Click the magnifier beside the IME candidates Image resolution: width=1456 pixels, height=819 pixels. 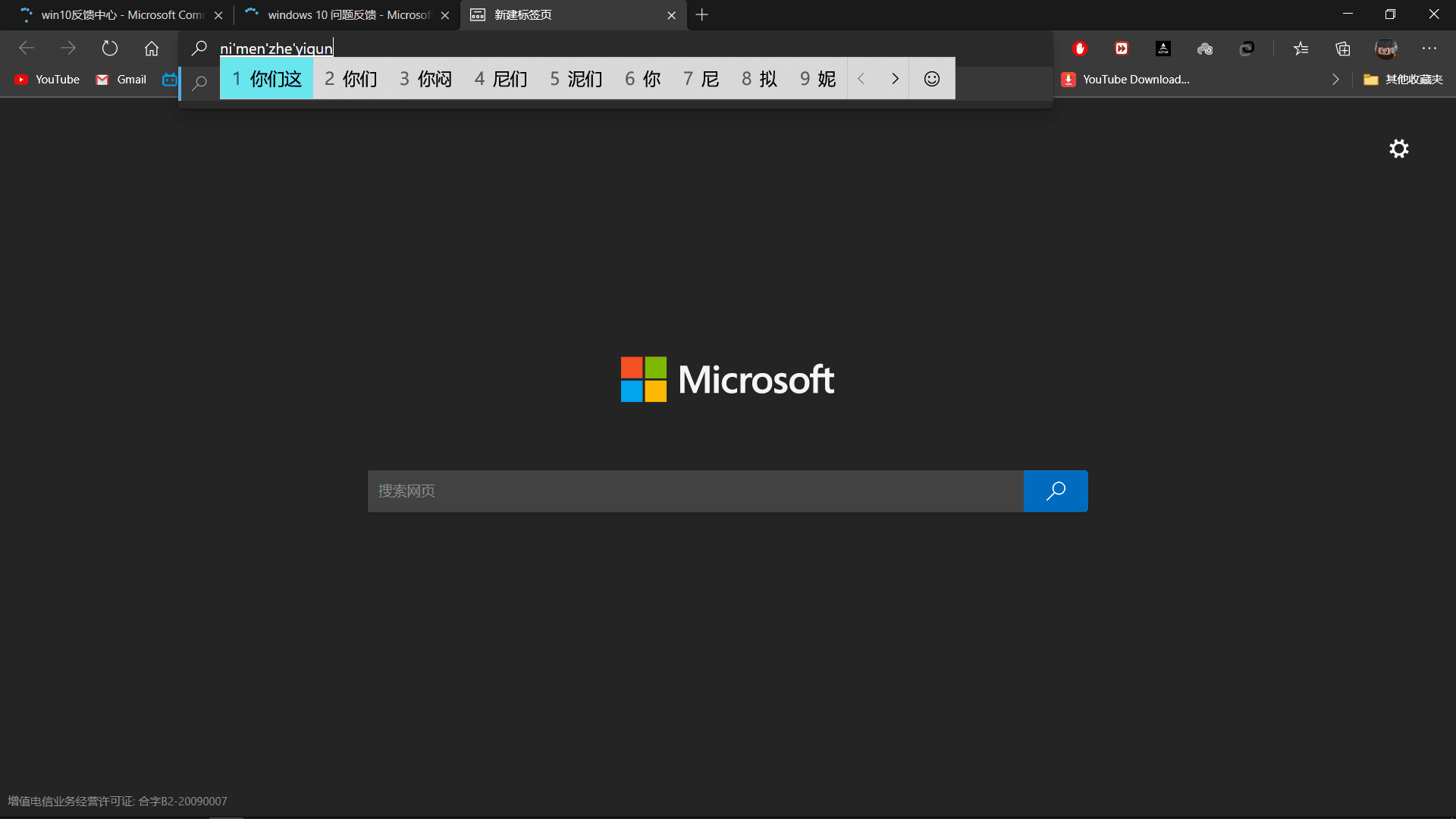[x=199, y=83]
